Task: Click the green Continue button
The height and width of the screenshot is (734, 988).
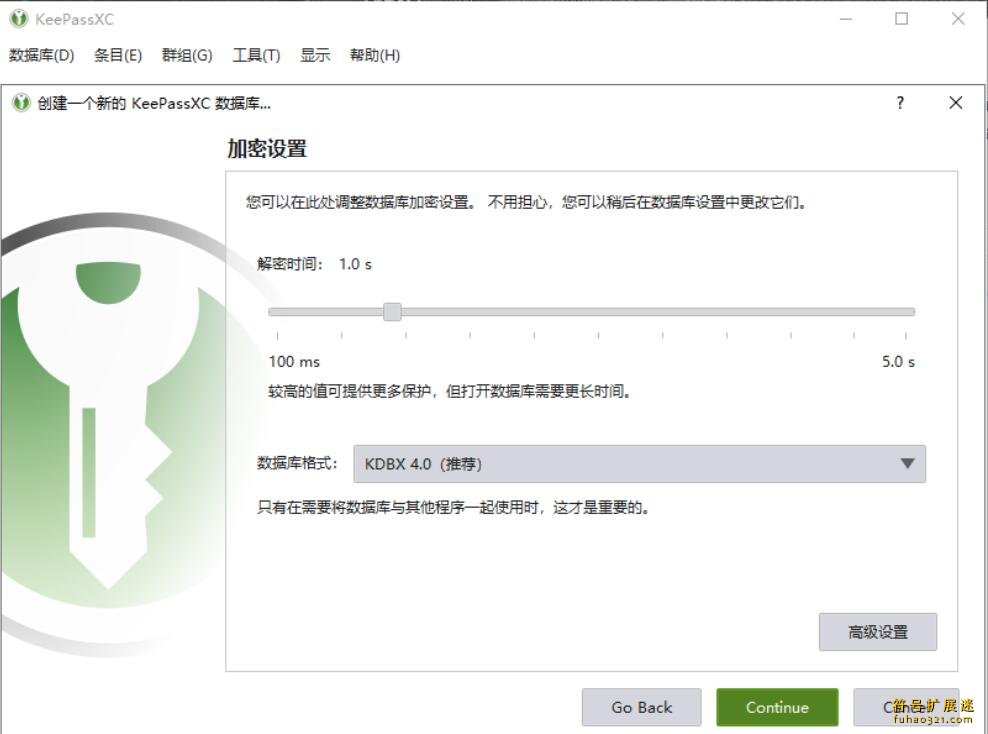Action: point(777,708)
